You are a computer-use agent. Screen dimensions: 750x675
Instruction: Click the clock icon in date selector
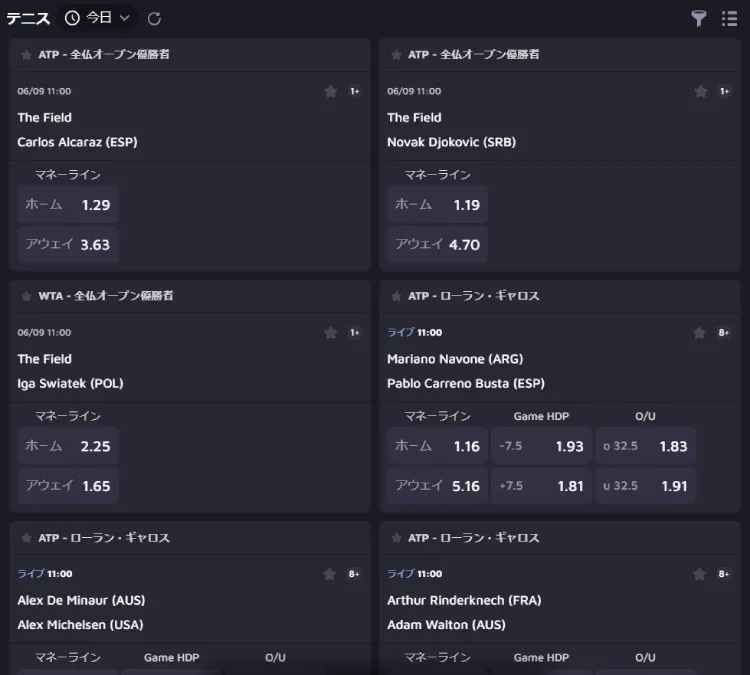(x=72, y=18)
